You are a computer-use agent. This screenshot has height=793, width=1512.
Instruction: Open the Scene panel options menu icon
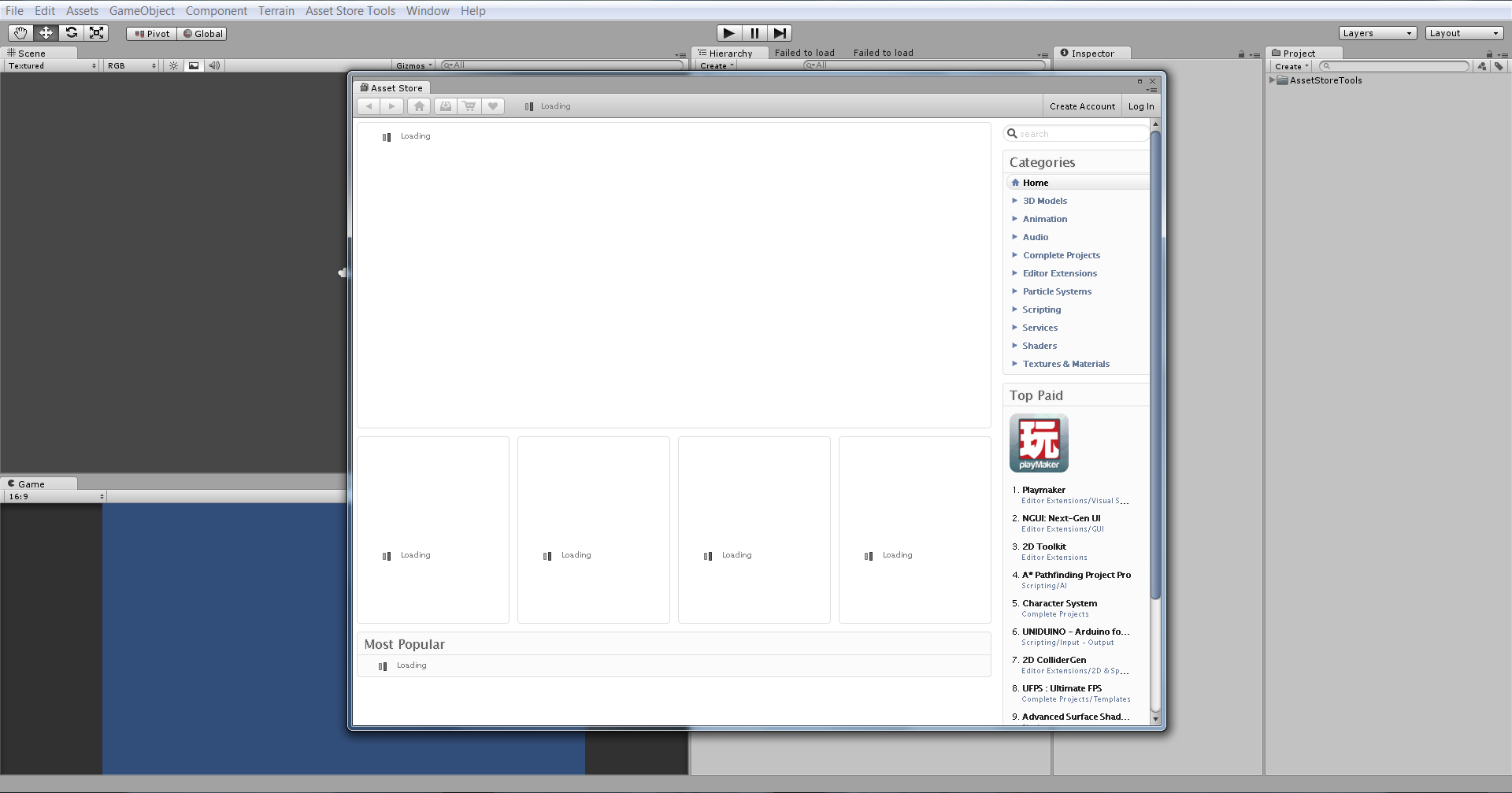tap(680, 55)
